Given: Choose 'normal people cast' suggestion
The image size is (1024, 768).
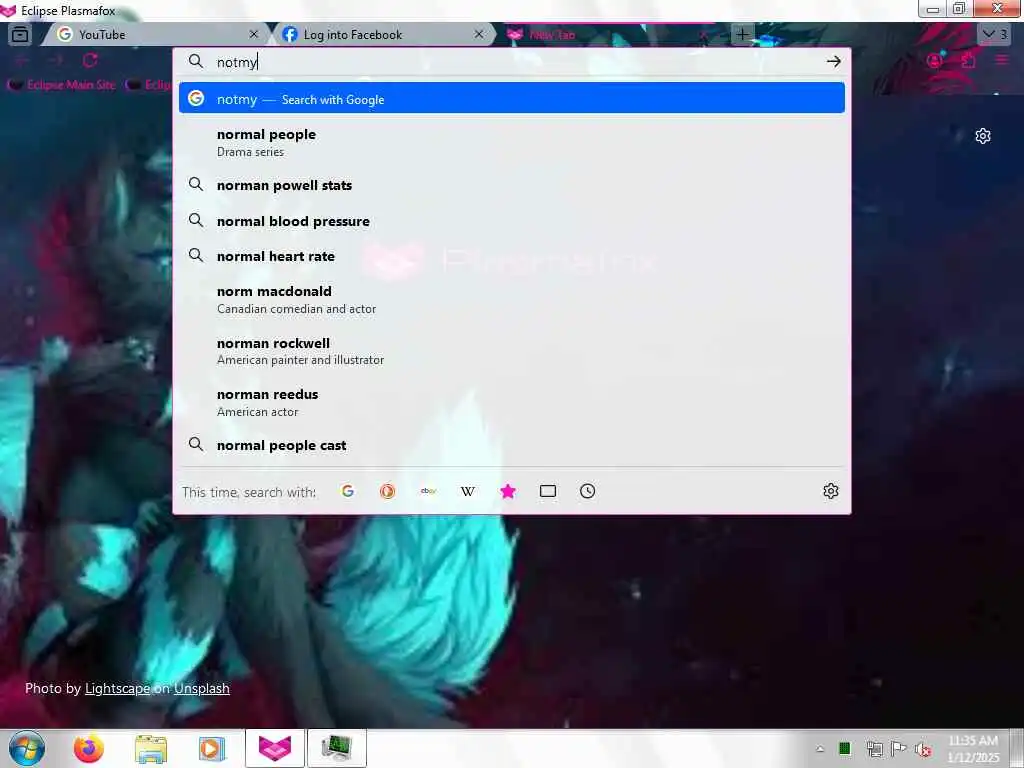Looking at the screenshot, I should coord(511,445).
